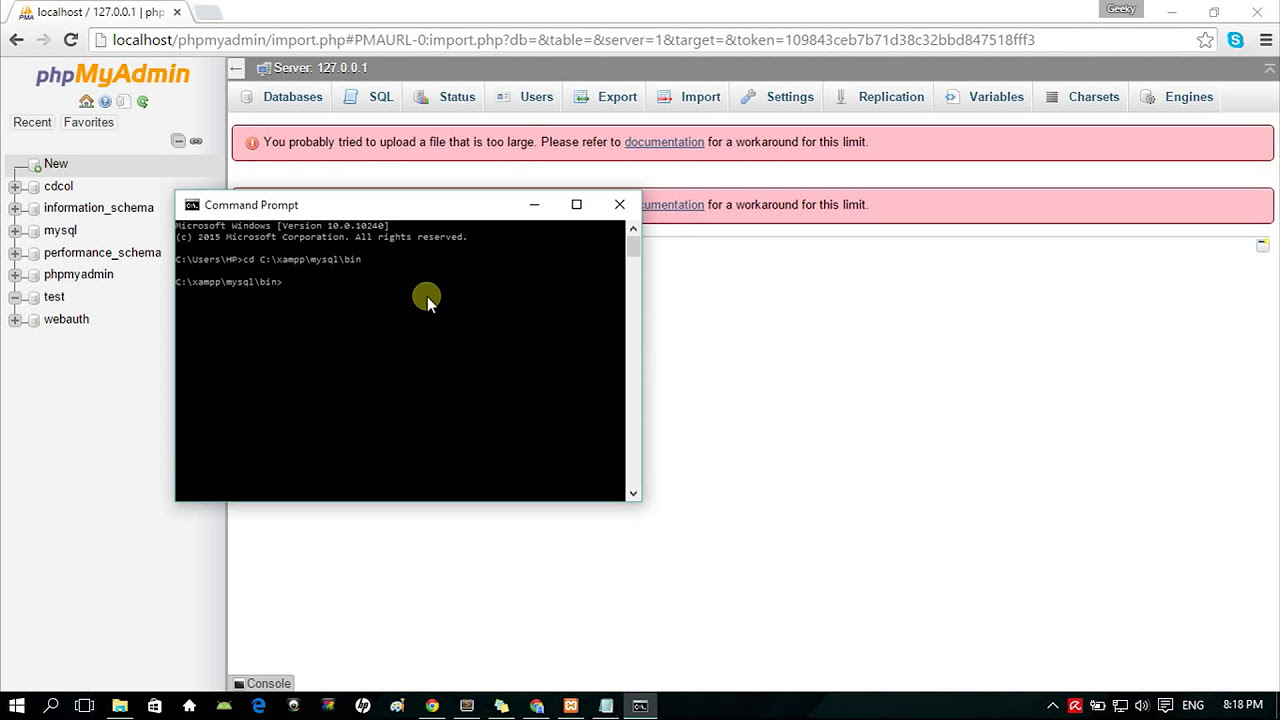This screenshot has width=1280, height=720.
Task: Open the phpMyAdmin help question-mark icon
Action: (105, 102)
